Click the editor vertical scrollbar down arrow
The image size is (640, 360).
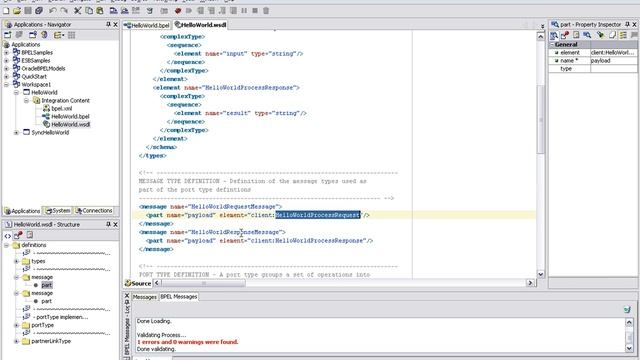point(540,274)
